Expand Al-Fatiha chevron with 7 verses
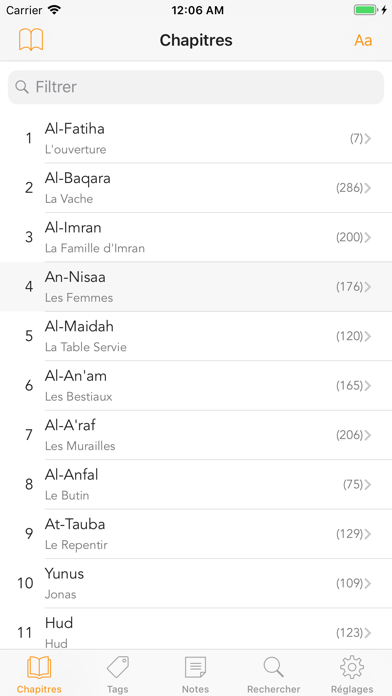 pyautogui.click(x=368, y=139)
